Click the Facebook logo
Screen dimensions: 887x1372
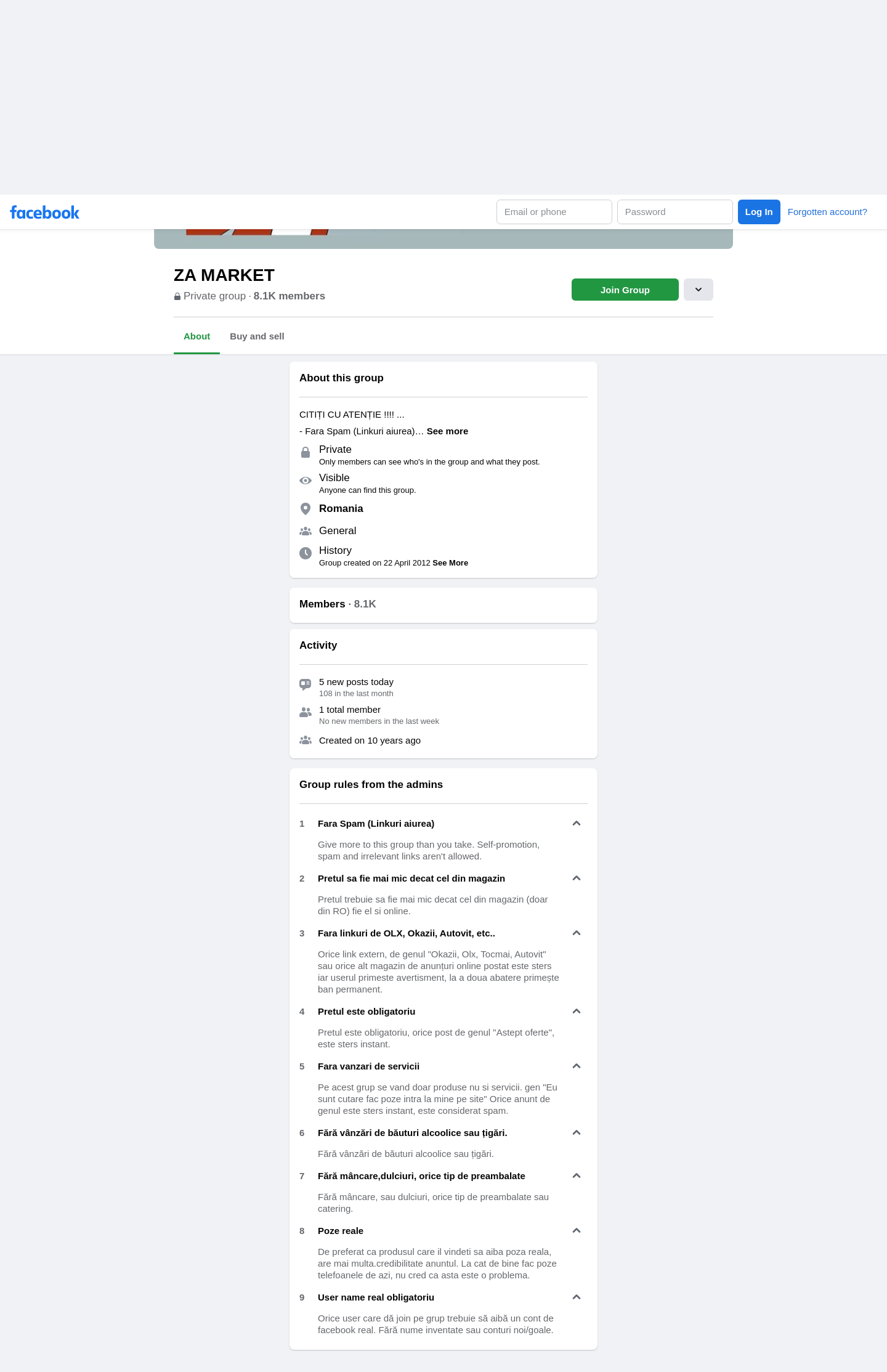click(x=44, y=213)
